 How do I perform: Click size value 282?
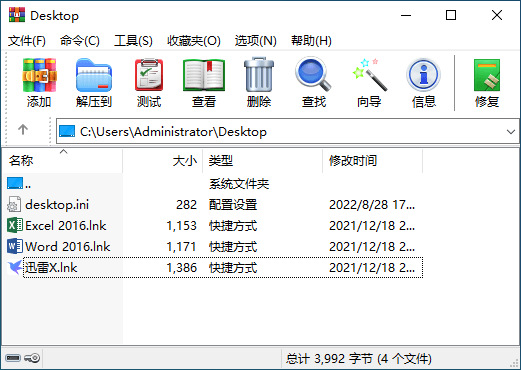click(x=186, y=205)
